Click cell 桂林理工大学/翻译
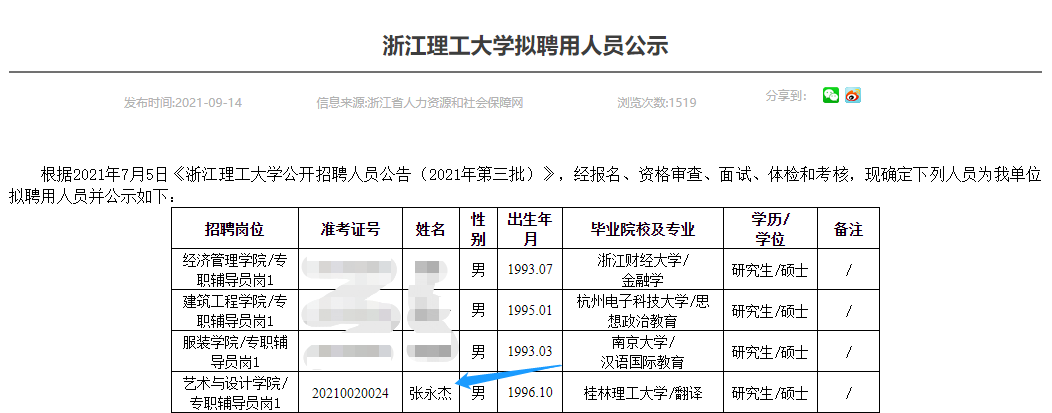The image size is (1052, 413). click(x=643, y=393)
